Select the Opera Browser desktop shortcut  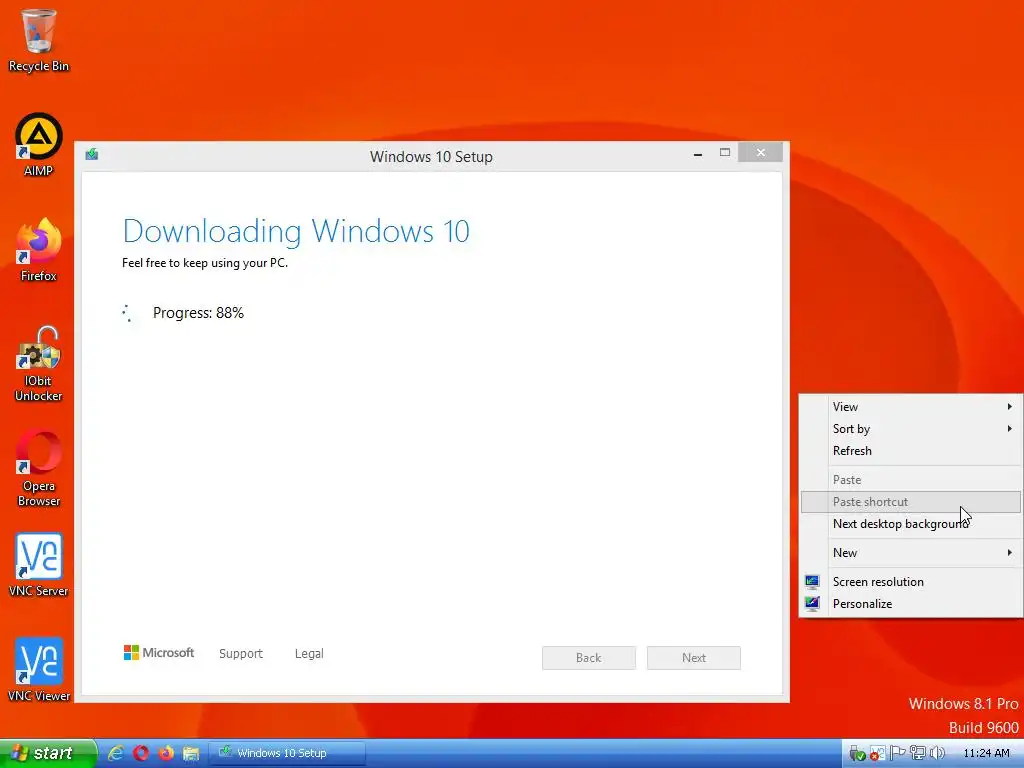coord(38,468)
